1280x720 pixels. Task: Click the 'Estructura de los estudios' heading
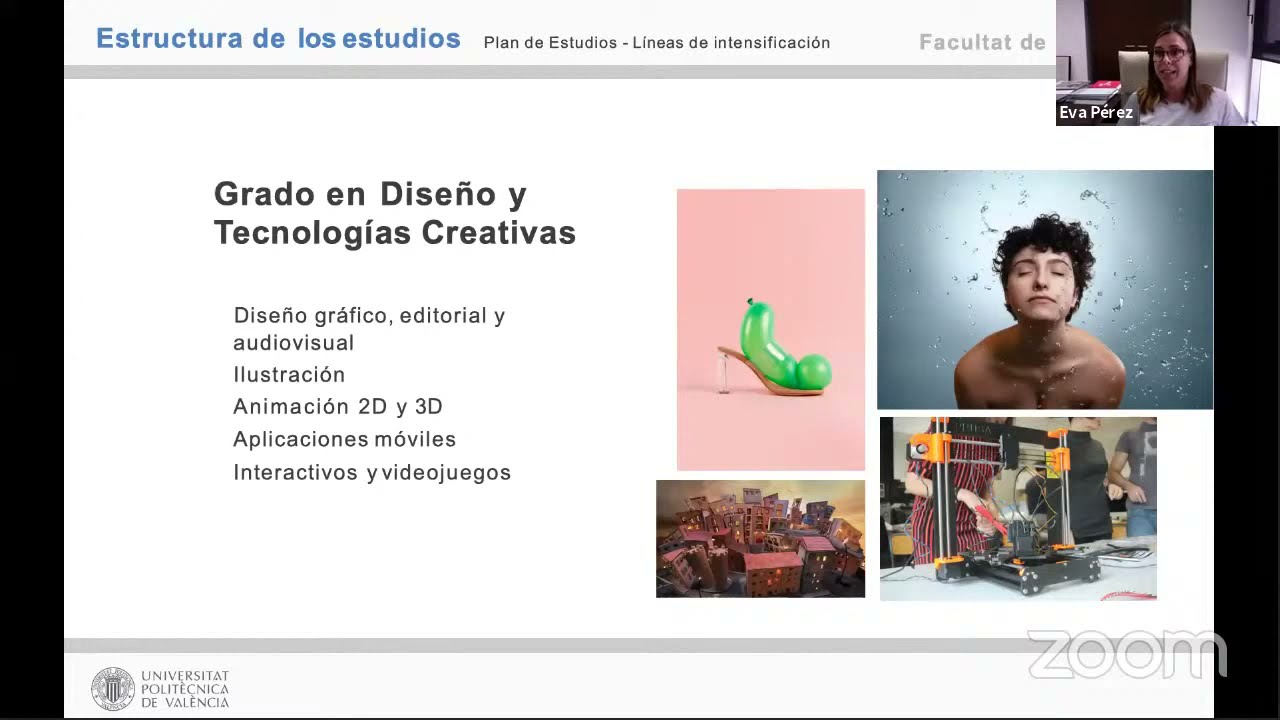point(278,39)
